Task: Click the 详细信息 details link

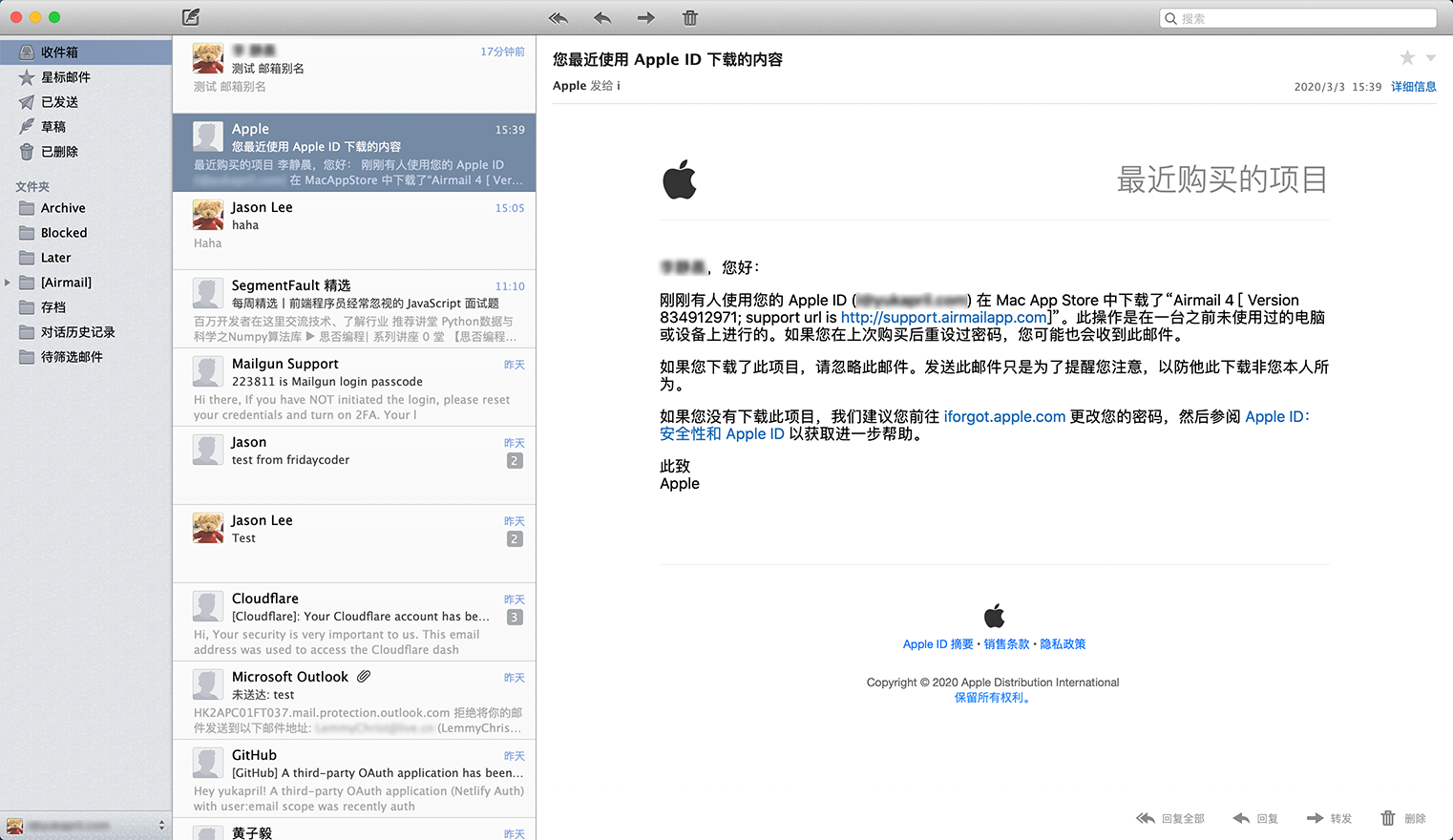Action: [1413, 87]
